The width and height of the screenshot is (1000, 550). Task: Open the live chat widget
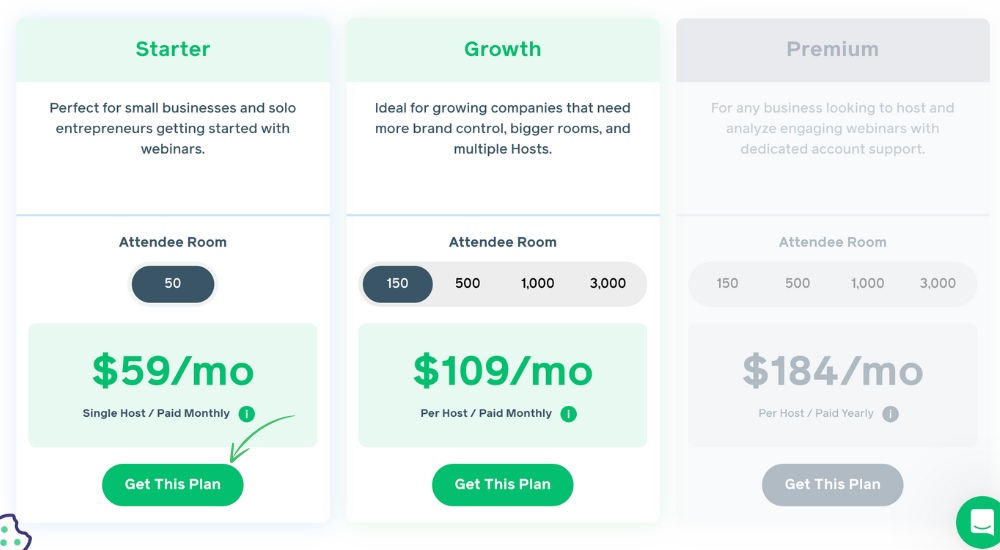coord(981,523)
